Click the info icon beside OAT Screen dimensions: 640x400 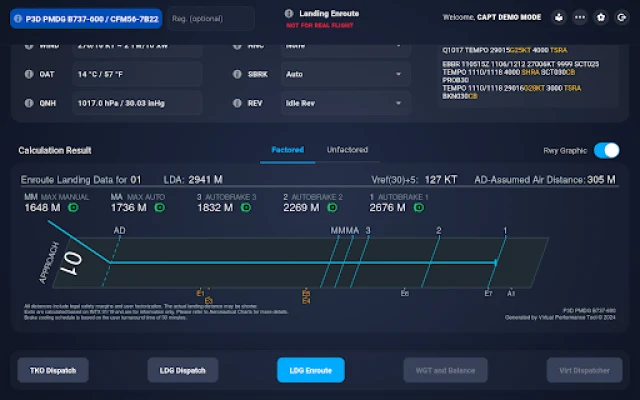25,75
